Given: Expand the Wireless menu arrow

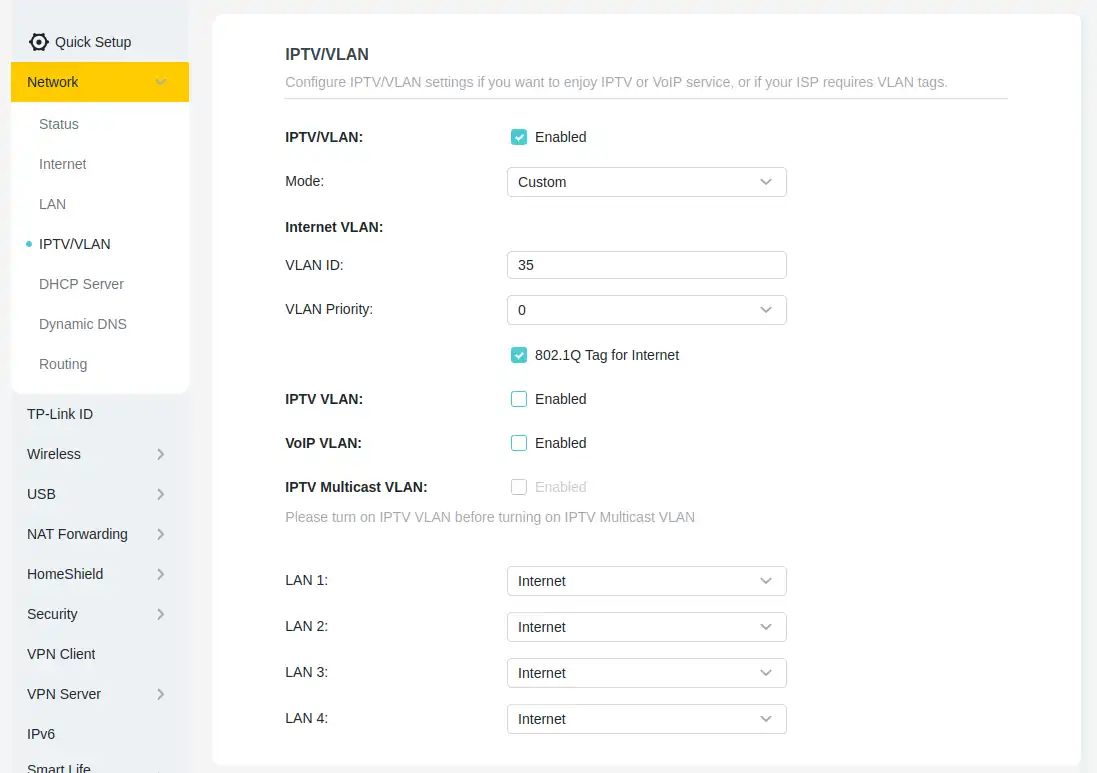Looking at the screenshot, I should (x=161, y=454).
